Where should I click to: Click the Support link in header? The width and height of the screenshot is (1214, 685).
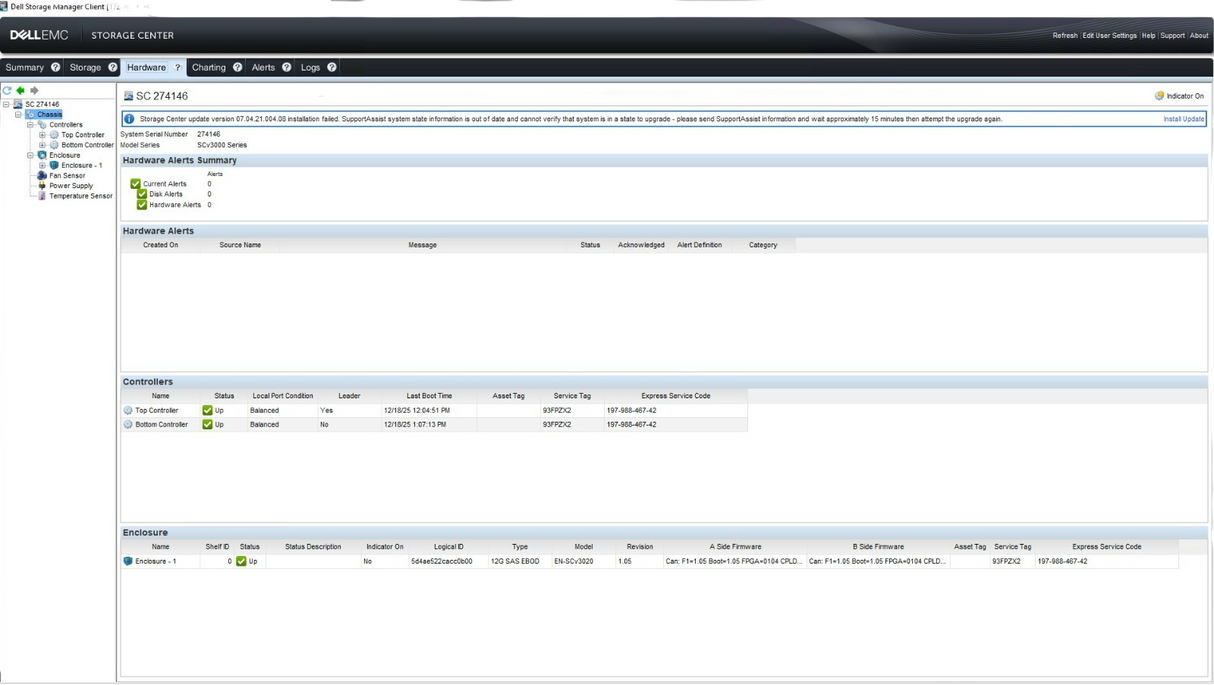(x=1172, y=35)
